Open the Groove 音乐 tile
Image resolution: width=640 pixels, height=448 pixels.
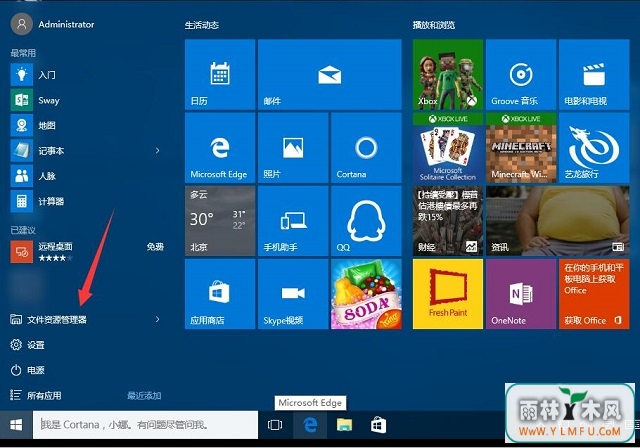tap(521, 74)
